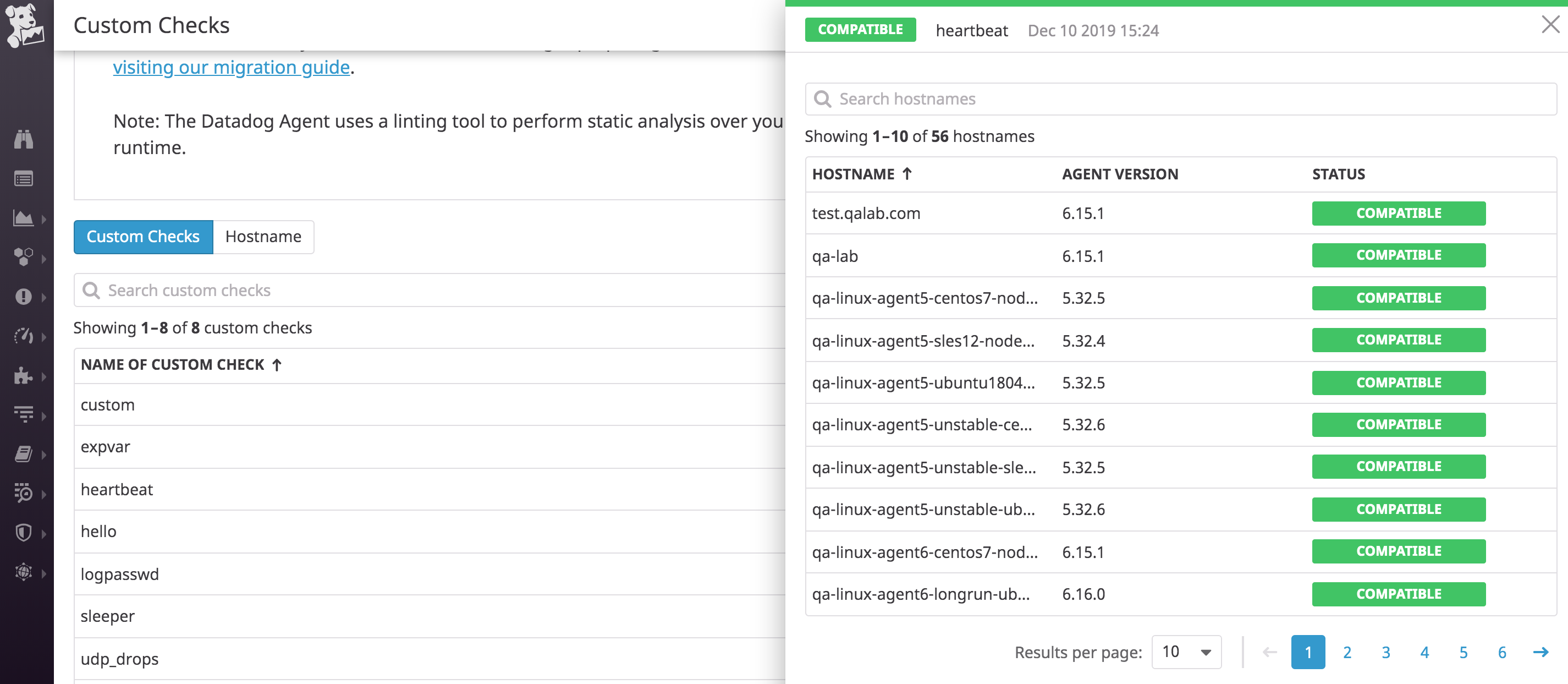1568x684 pixels.
Task: Sort hostnames using the HOSTNAME arrow
Action: click(x=907, y=173)
